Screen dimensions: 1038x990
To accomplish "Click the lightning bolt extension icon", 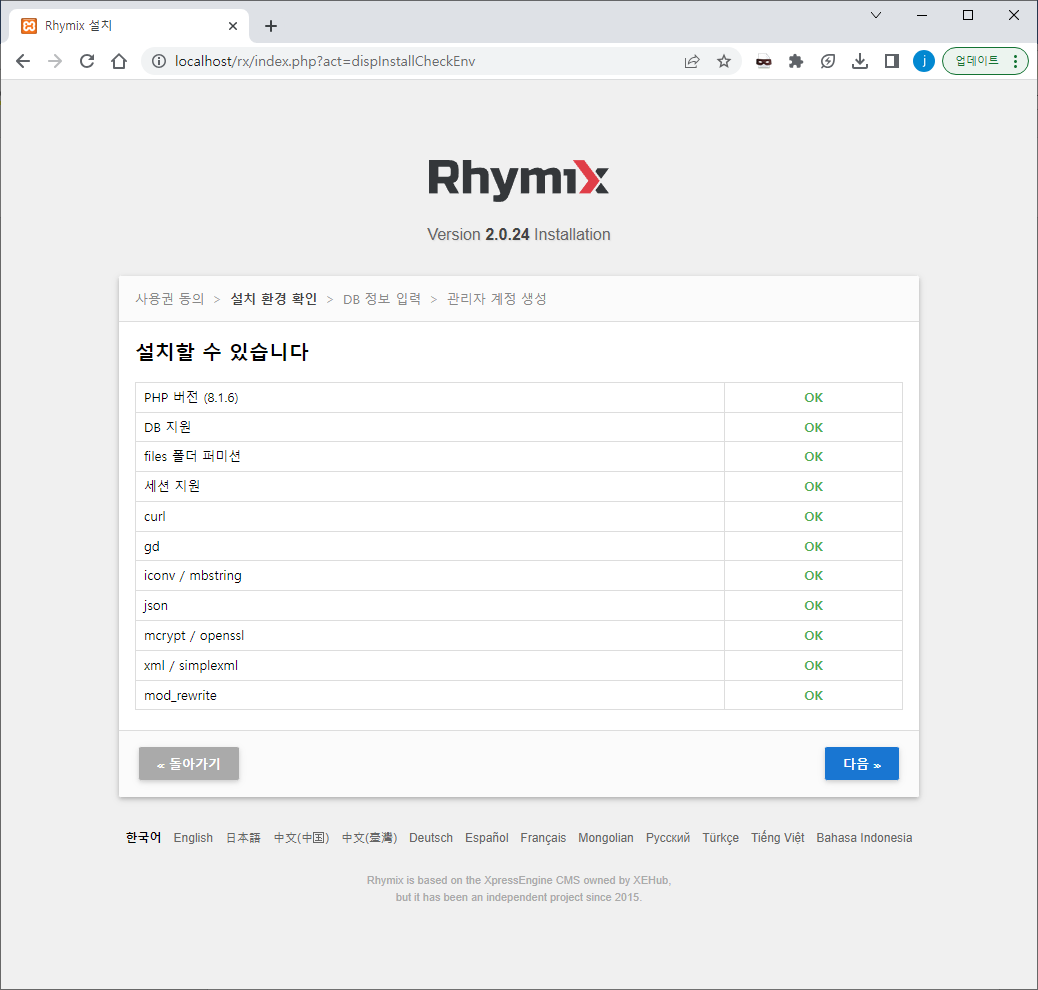I will pyautogui.click(x=827, y=62).
